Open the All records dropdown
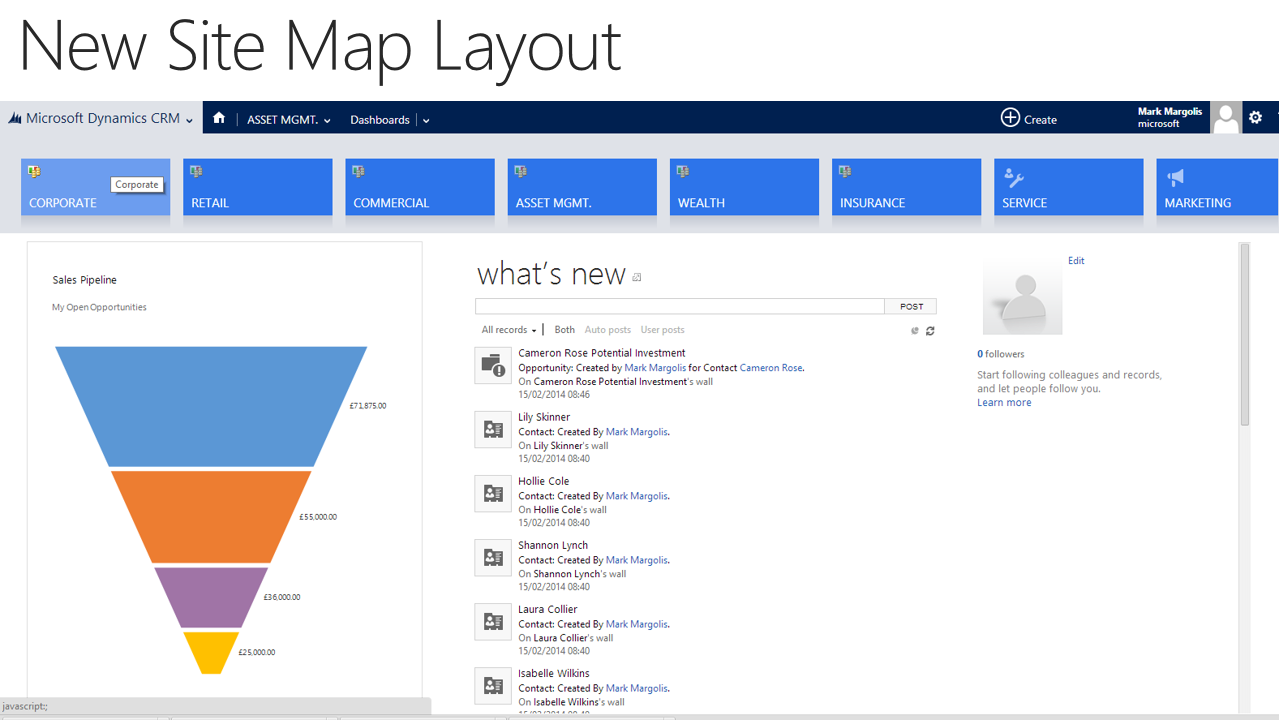 coord(509,330)
